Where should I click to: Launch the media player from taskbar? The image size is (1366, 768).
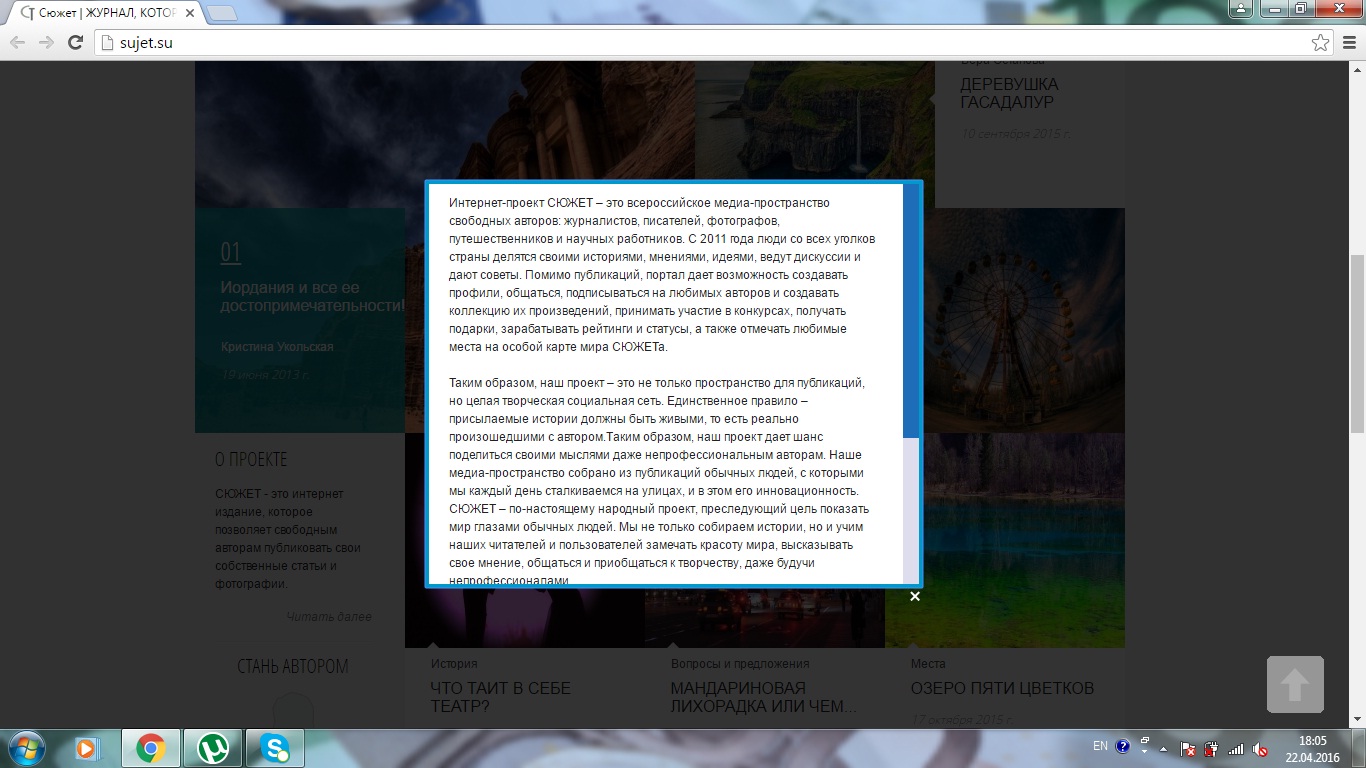(87, 747)
